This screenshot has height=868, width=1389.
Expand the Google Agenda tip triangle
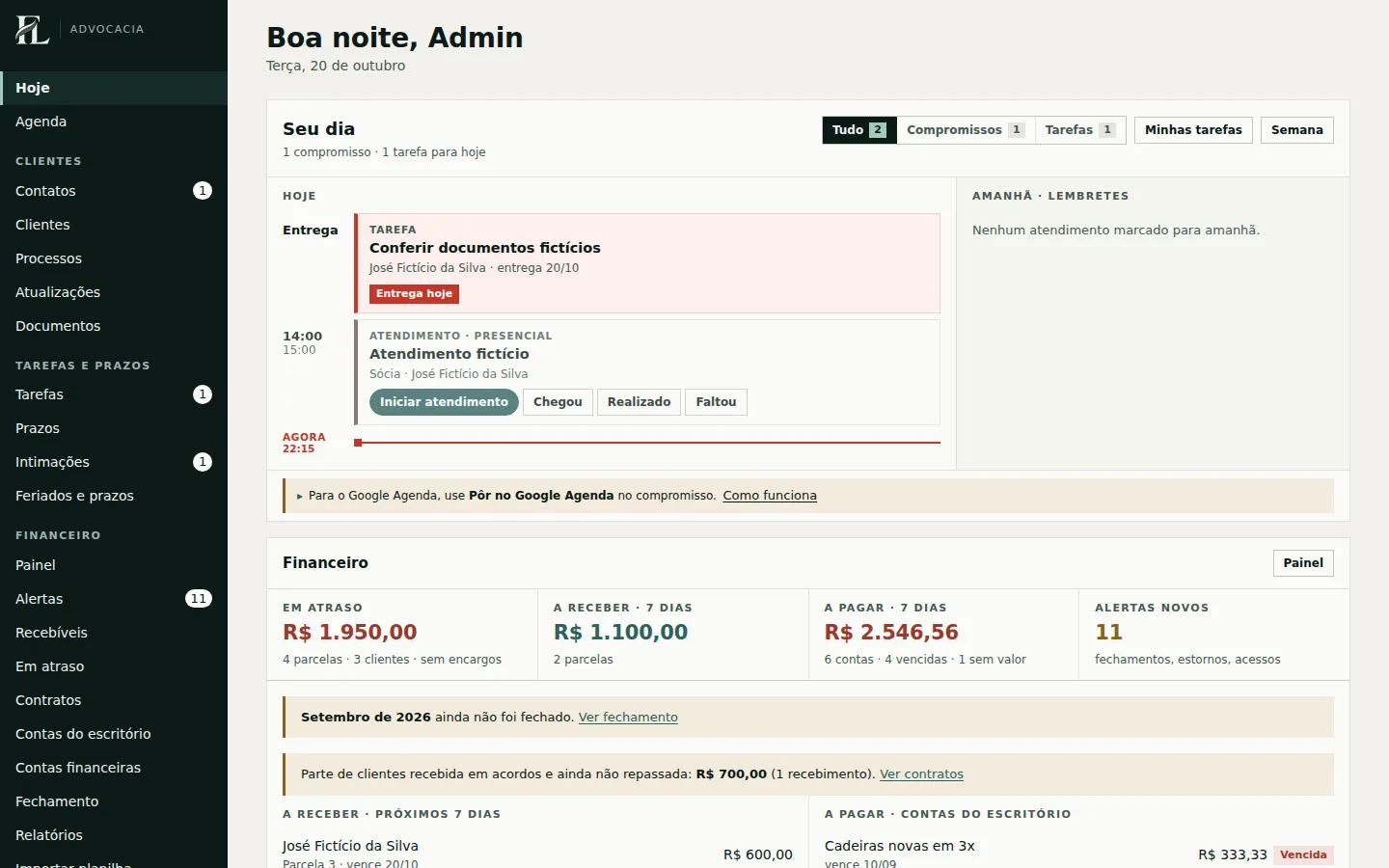click(300, 496)
